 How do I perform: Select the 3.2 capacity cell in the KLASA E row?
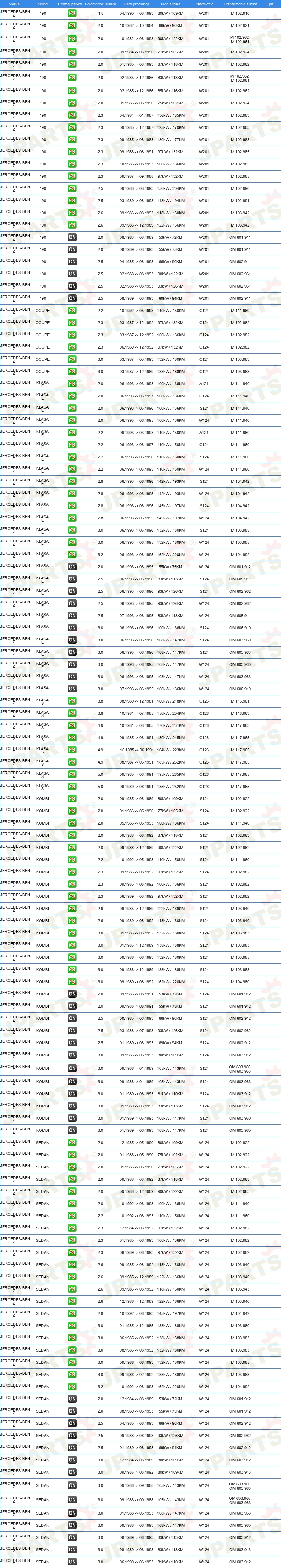101,555
